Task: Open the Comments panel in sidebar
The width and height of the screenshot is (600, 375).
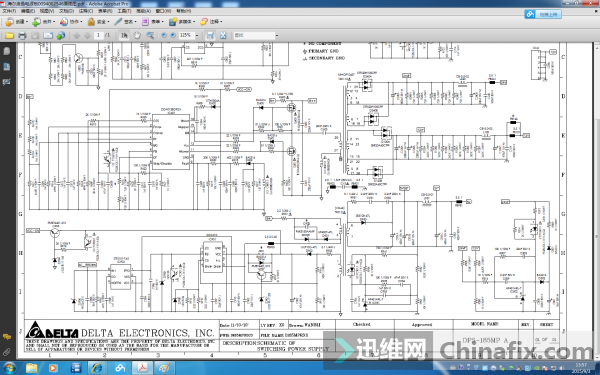Action: tap(7, 337)
